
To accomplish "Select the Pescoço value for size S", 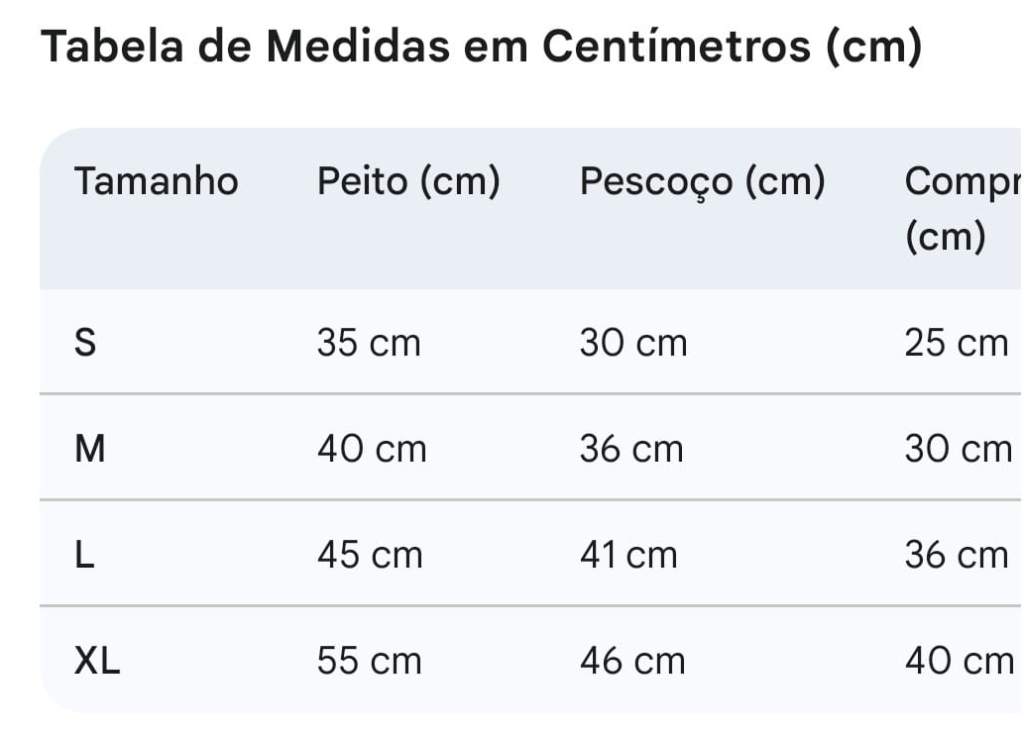I will 633,343.
